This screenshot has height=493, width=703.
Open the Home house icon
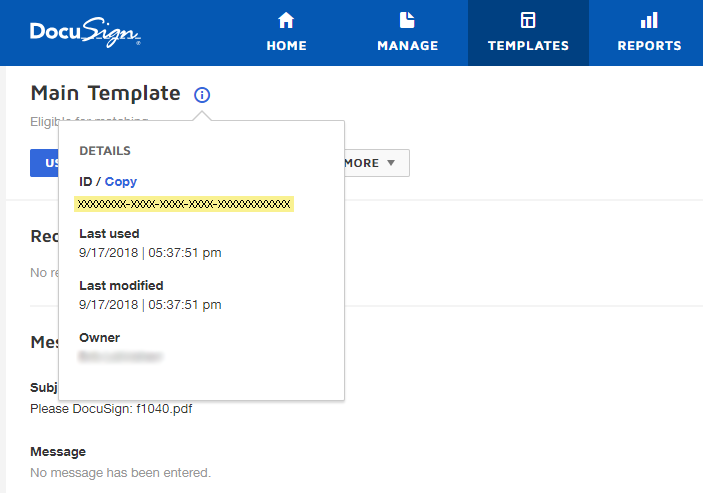(286, 20)
